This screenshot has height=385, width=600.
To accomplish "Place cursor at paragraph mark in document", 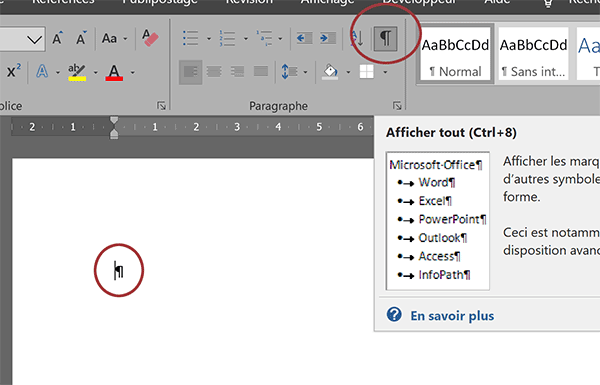I will (119, 271).
